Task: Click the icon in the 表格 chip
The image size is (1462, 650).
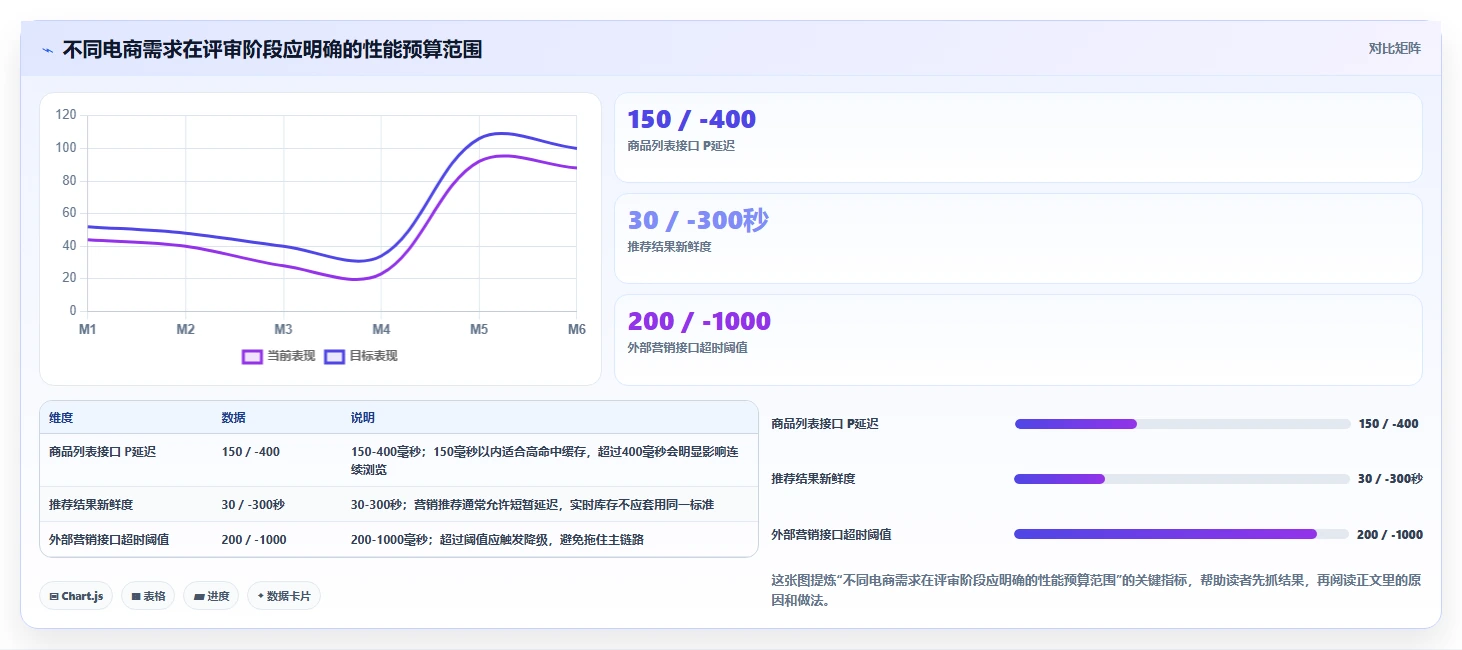Action: [135, 596]
